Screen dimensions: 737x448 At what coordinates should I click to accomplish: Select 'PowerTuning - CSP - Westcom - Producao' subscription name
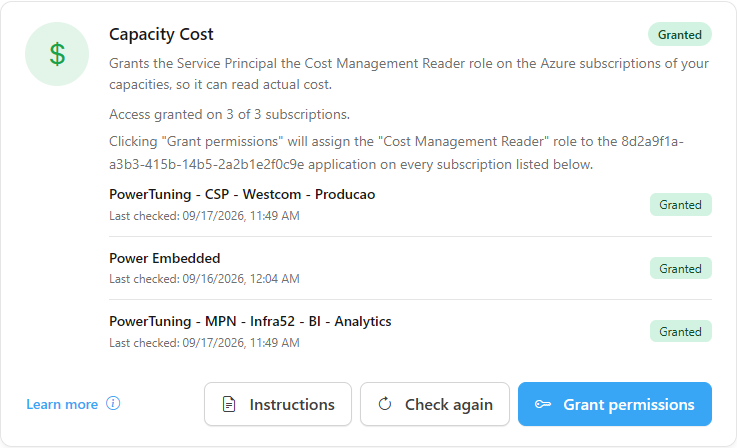242,194
